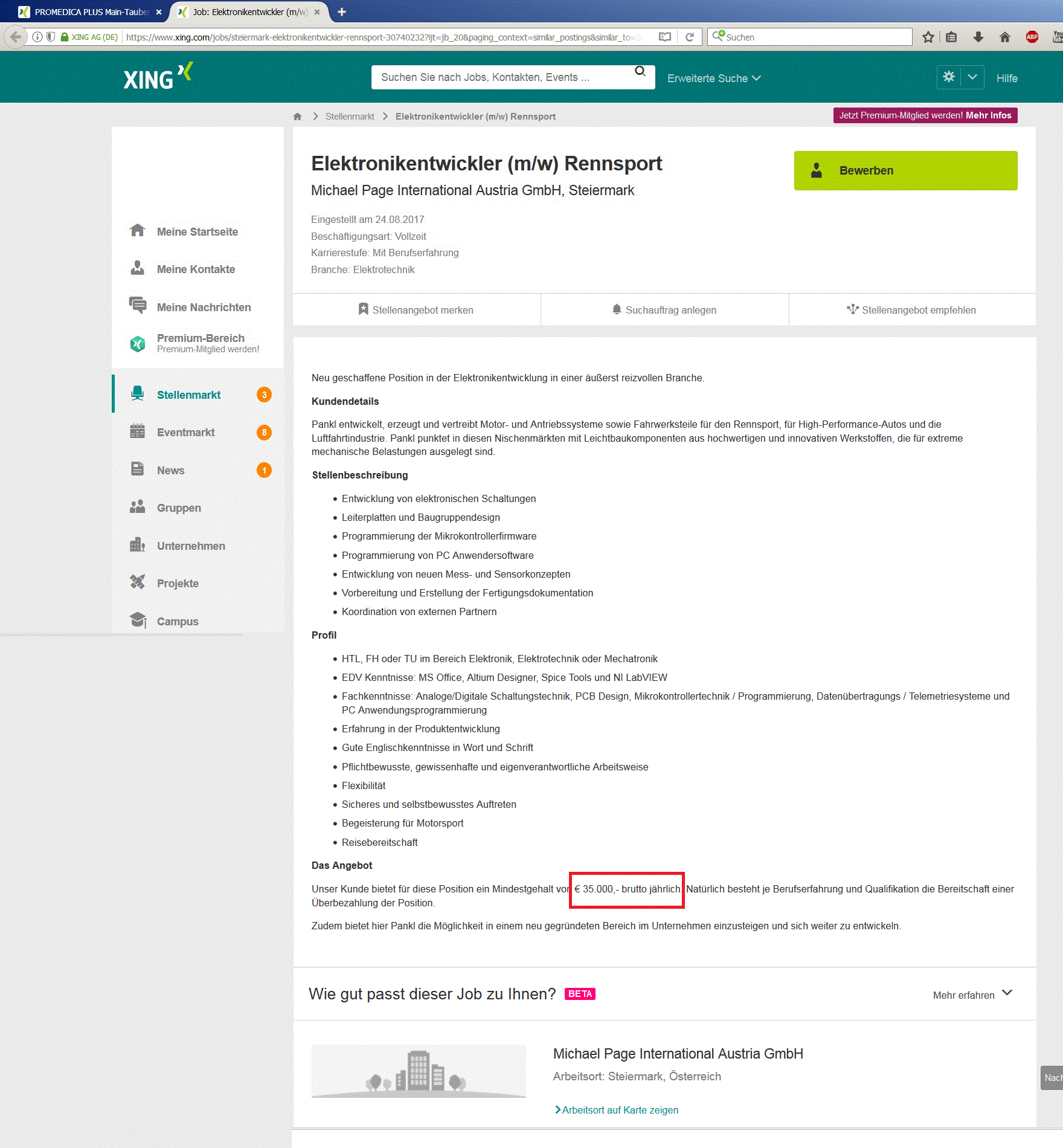
Task: Open the settings gear icon in header
Action: 949,77
